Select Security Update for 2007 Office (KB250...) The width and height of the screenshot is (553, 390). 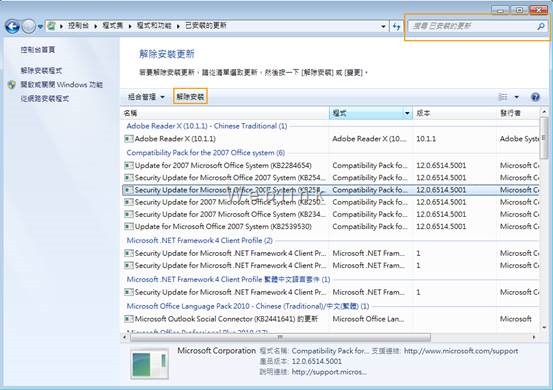(x=330, y=202)
